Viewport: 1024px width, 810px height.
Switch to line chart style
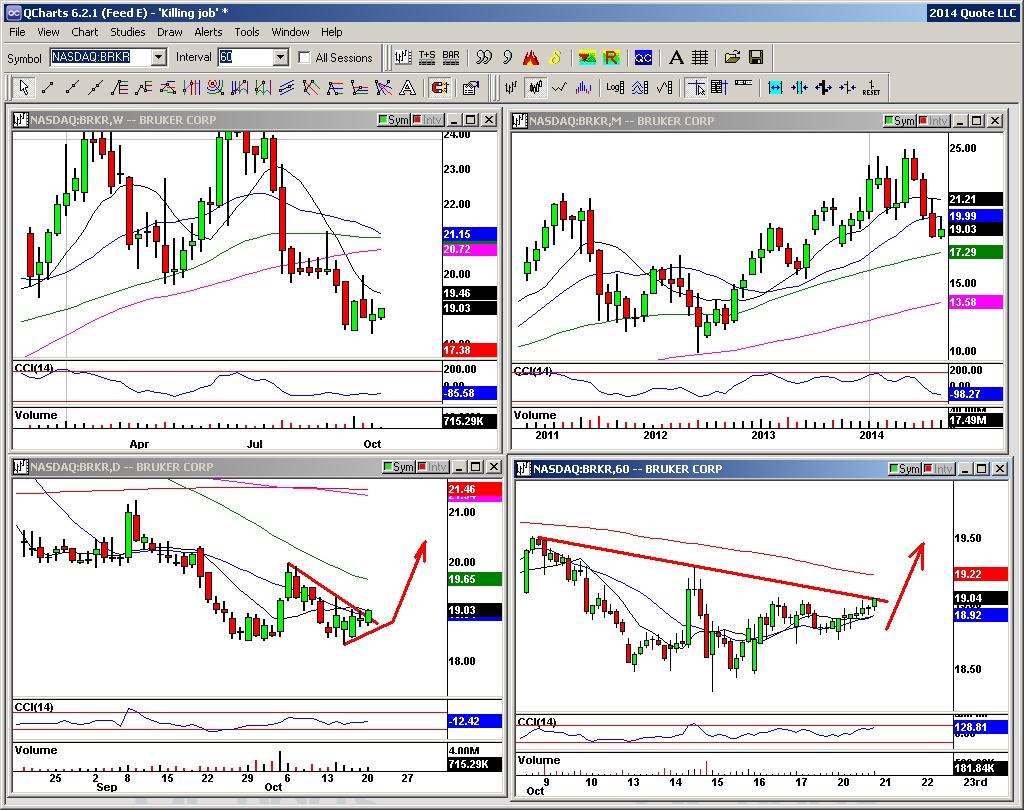559,87
